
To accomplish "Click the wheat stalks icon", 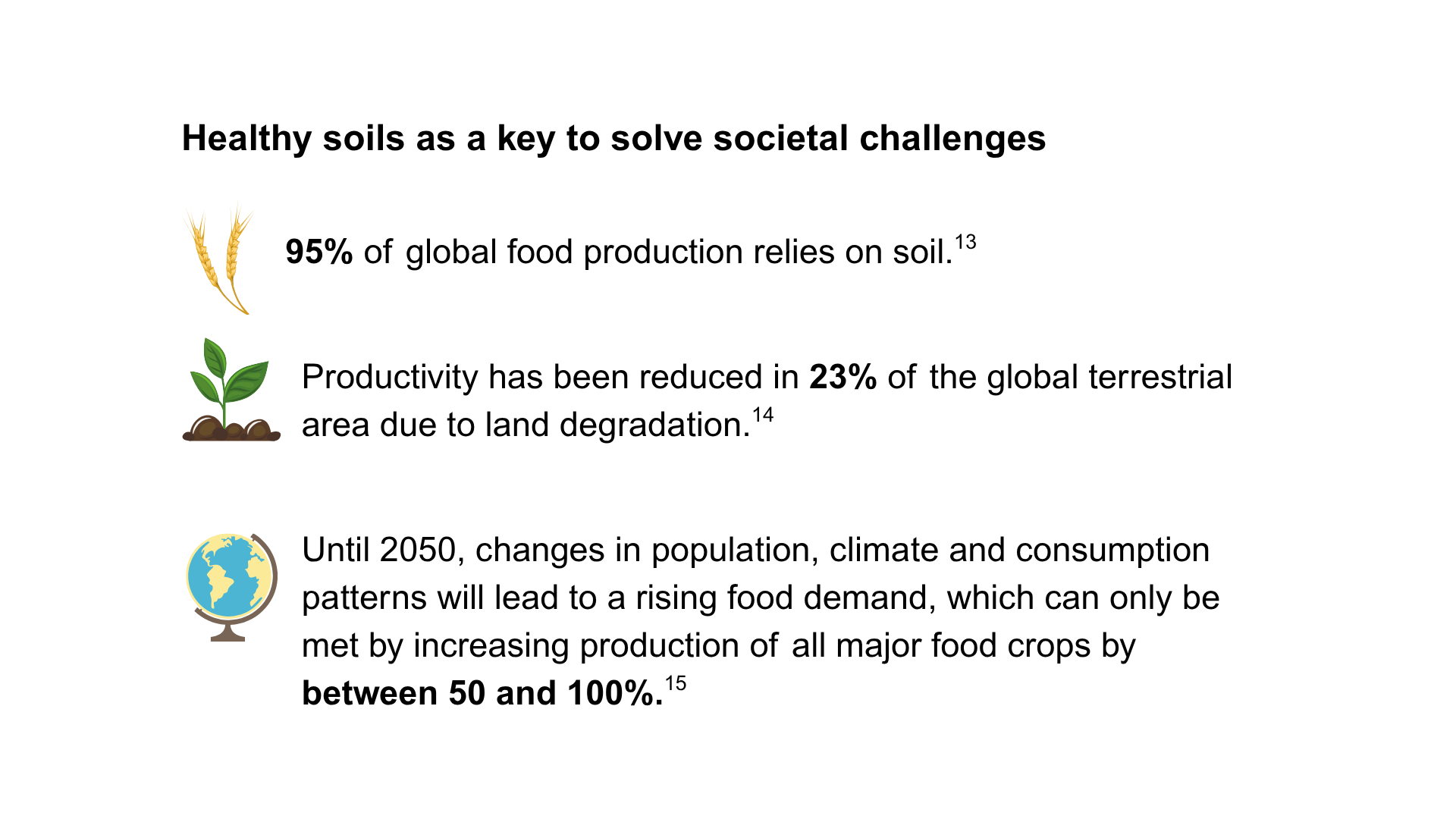I will 217,259.
